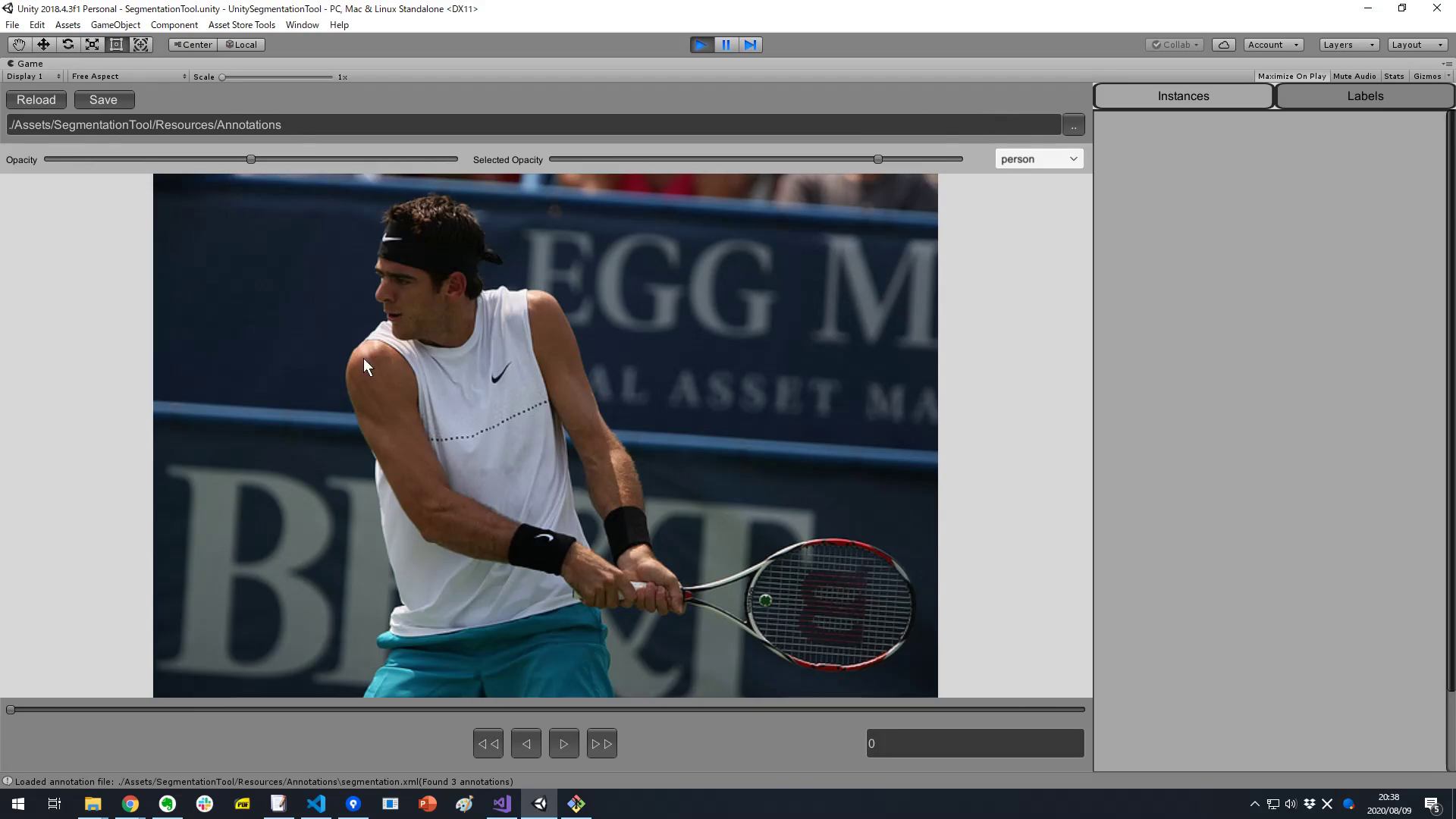Image resolution: width=1456 pixels, height=819 pixels.
Task: Open the Account dropdown
Action: 1273,45
